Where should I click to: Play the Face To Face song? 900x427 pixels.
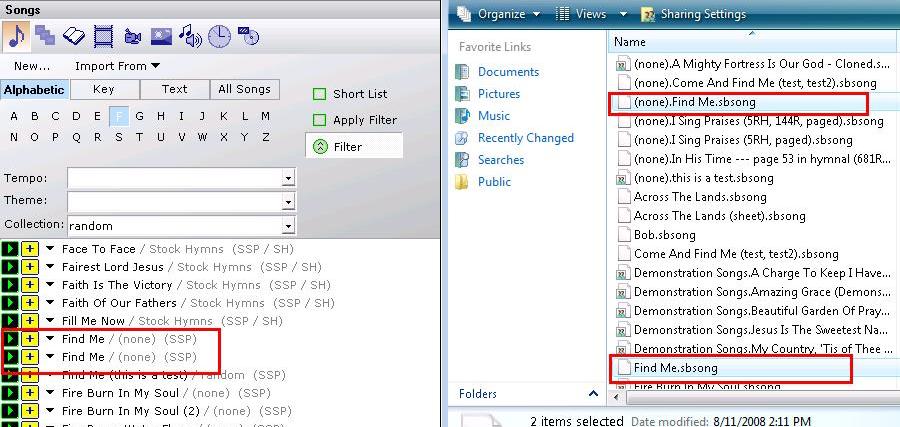(11, 249)
